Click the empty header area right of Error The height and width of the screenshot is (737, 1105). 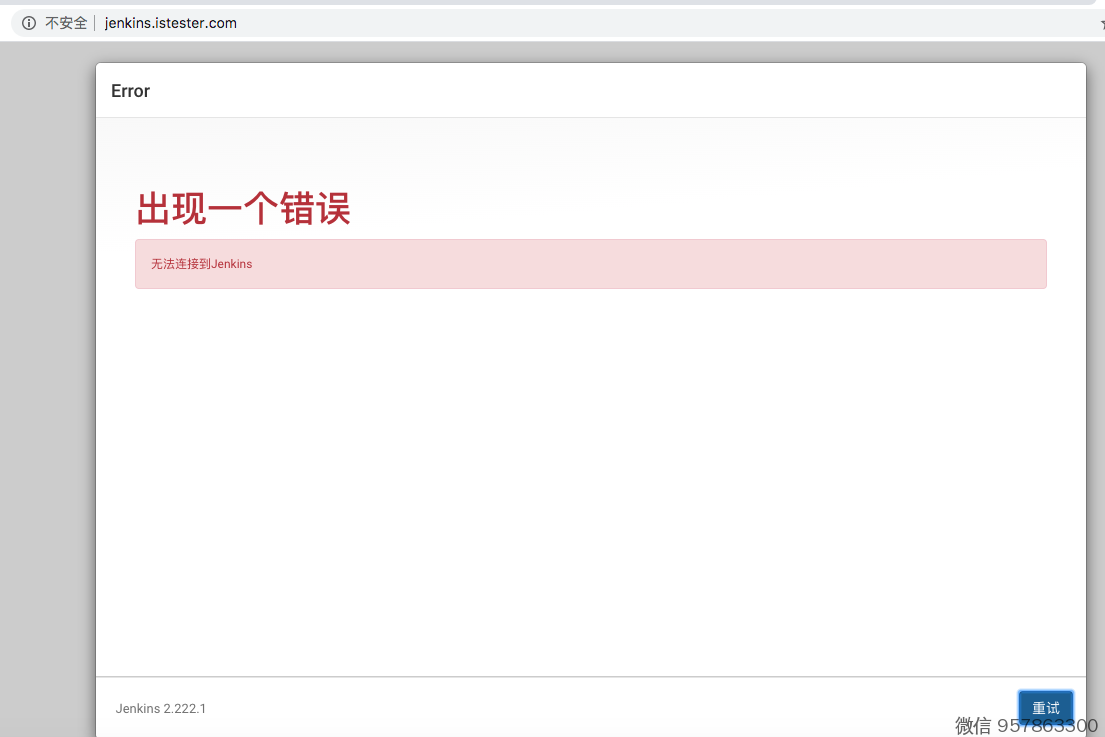coord(600,91)
